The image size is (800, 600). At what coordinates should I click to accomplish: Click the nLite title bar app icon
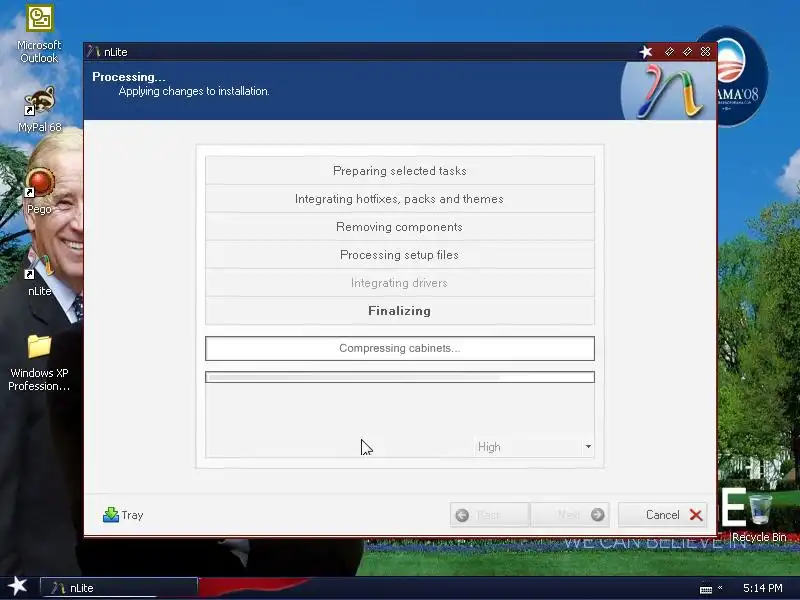click(93, 52)
